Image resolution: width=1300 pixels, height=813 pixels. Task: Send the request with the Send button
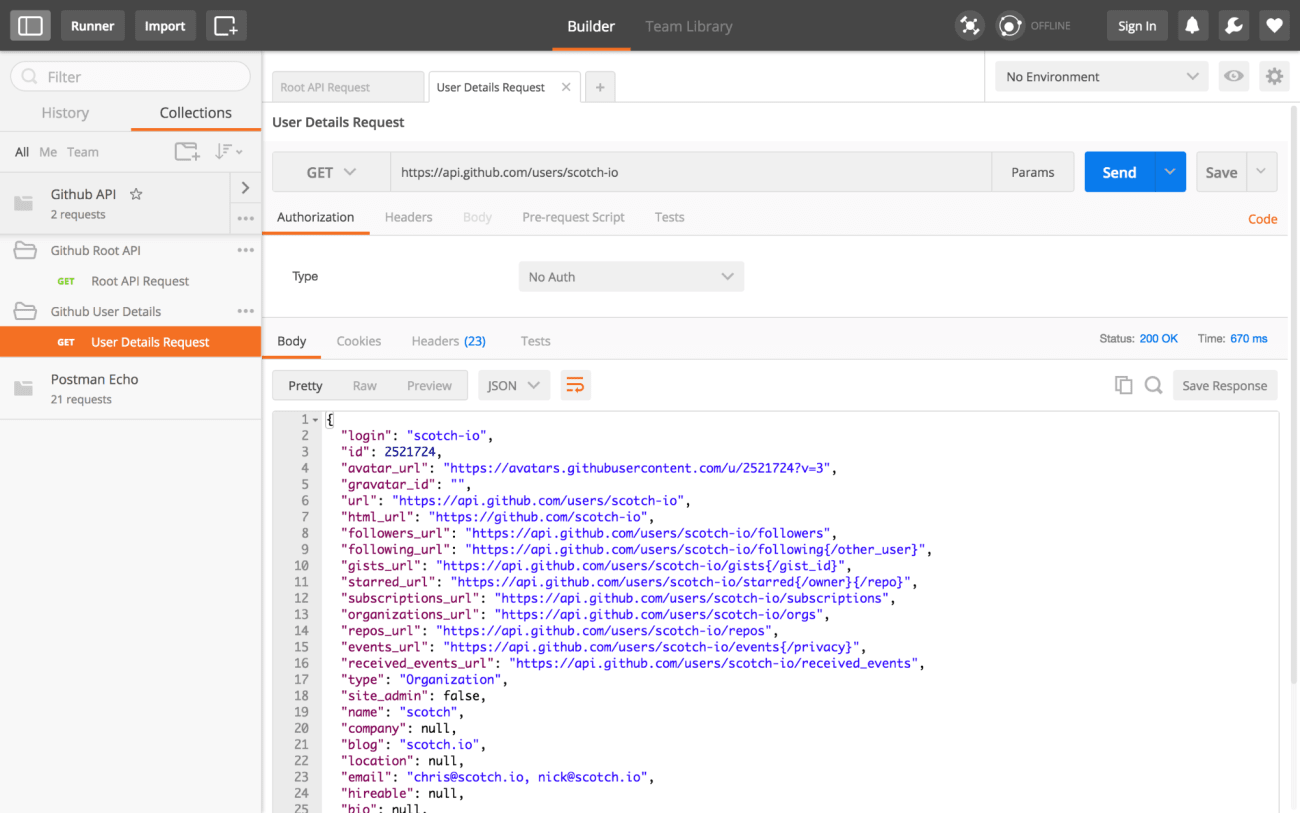[x=1119, y=172]
